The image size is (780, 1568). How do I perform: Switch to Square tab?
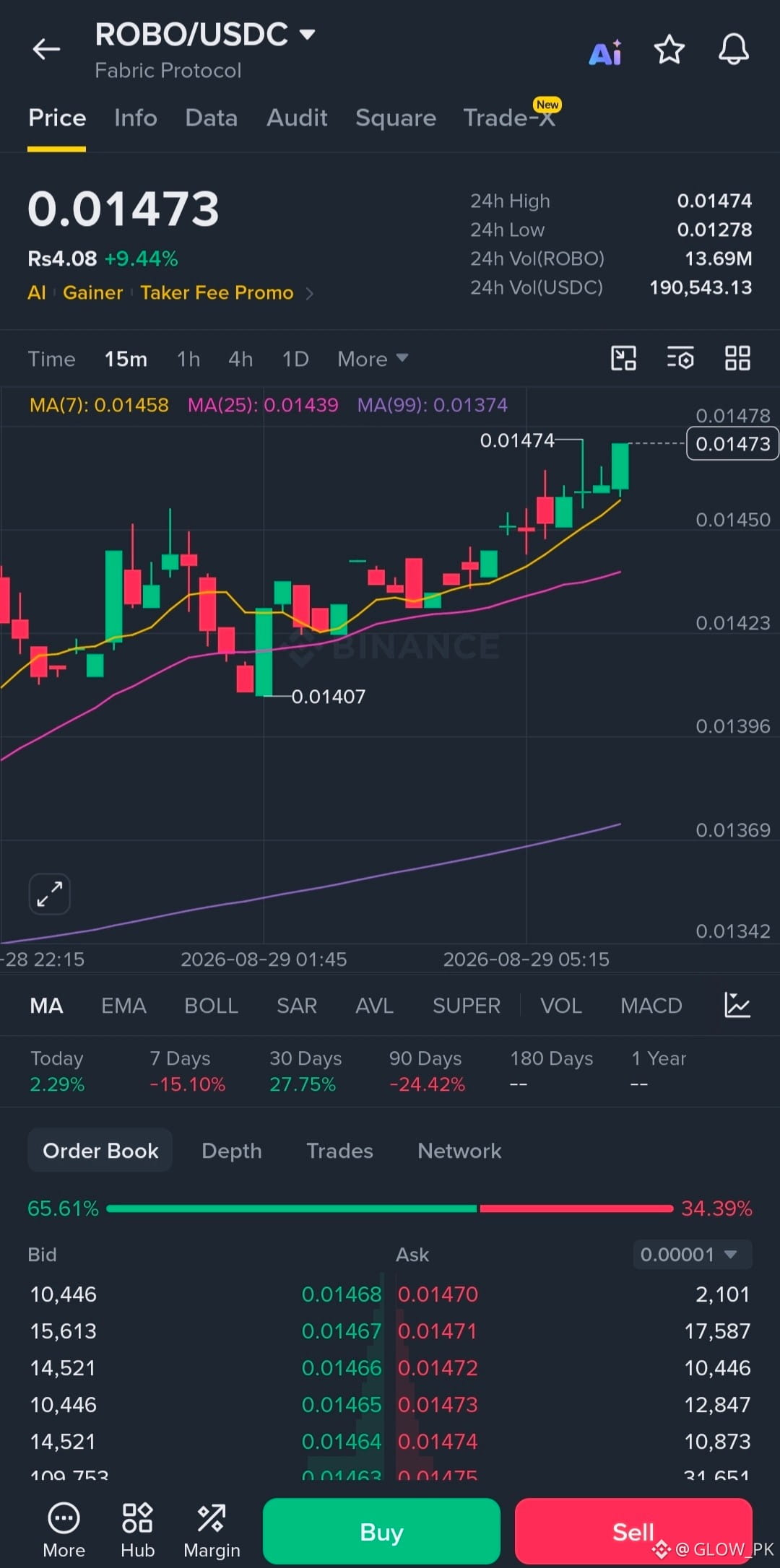(x=396, y=118)
